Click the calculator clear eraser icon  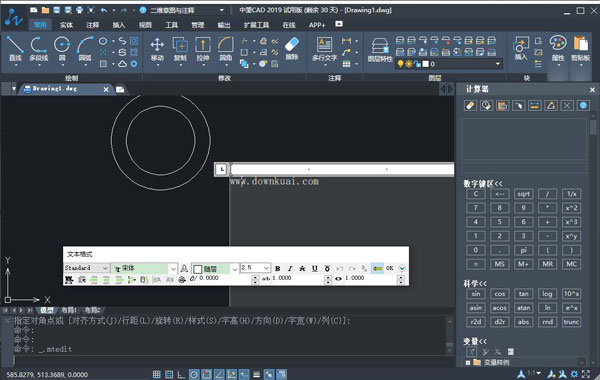tap(470, 105)
